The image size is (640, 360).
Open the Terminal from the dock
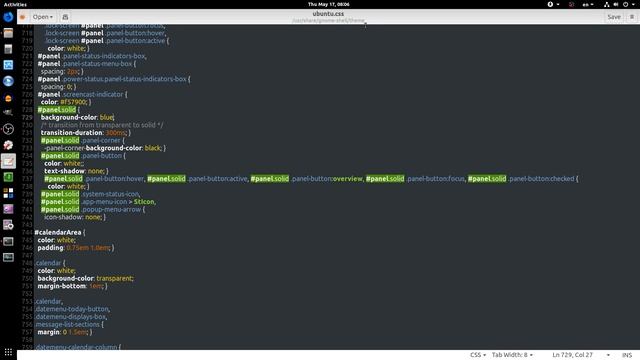tap(8, 241)
